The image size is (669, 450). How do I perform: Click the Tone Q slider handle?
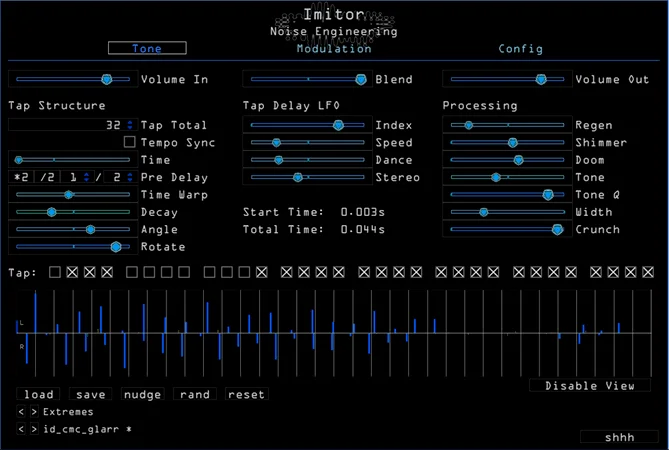click(x=548, y=195)
